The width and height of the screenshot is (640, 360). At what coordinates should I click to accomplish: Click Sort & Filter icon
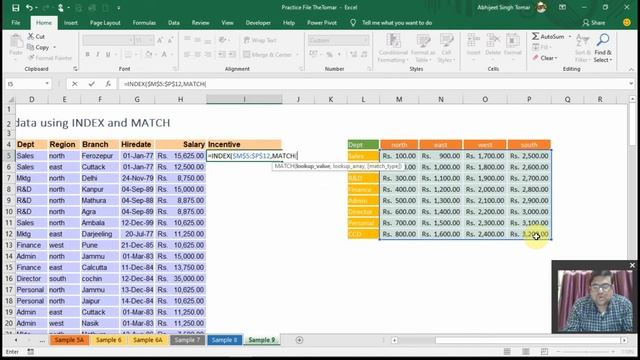coord(582,40)
